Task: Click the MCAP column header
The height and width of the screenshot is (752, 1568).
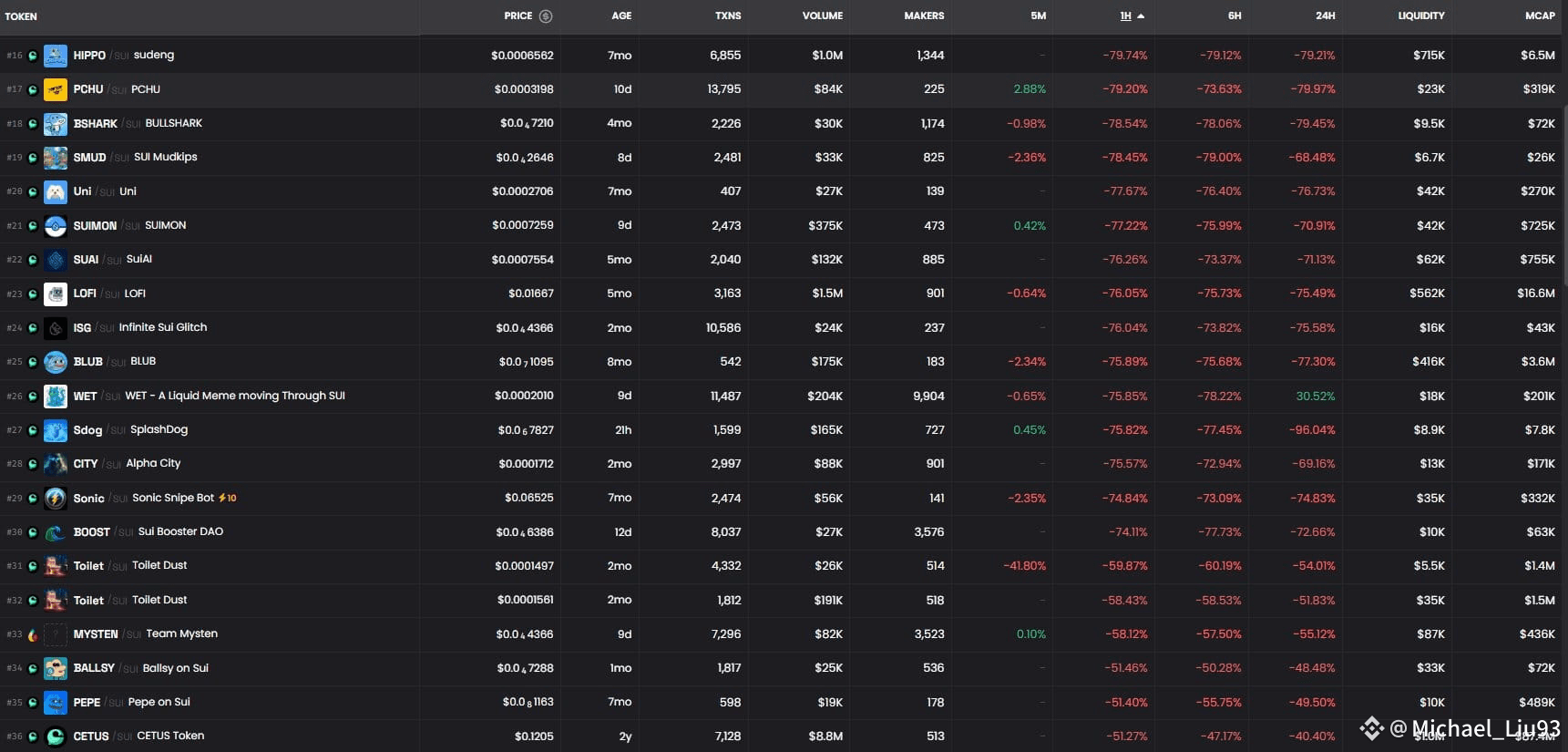Action: tap(1541, 16)
